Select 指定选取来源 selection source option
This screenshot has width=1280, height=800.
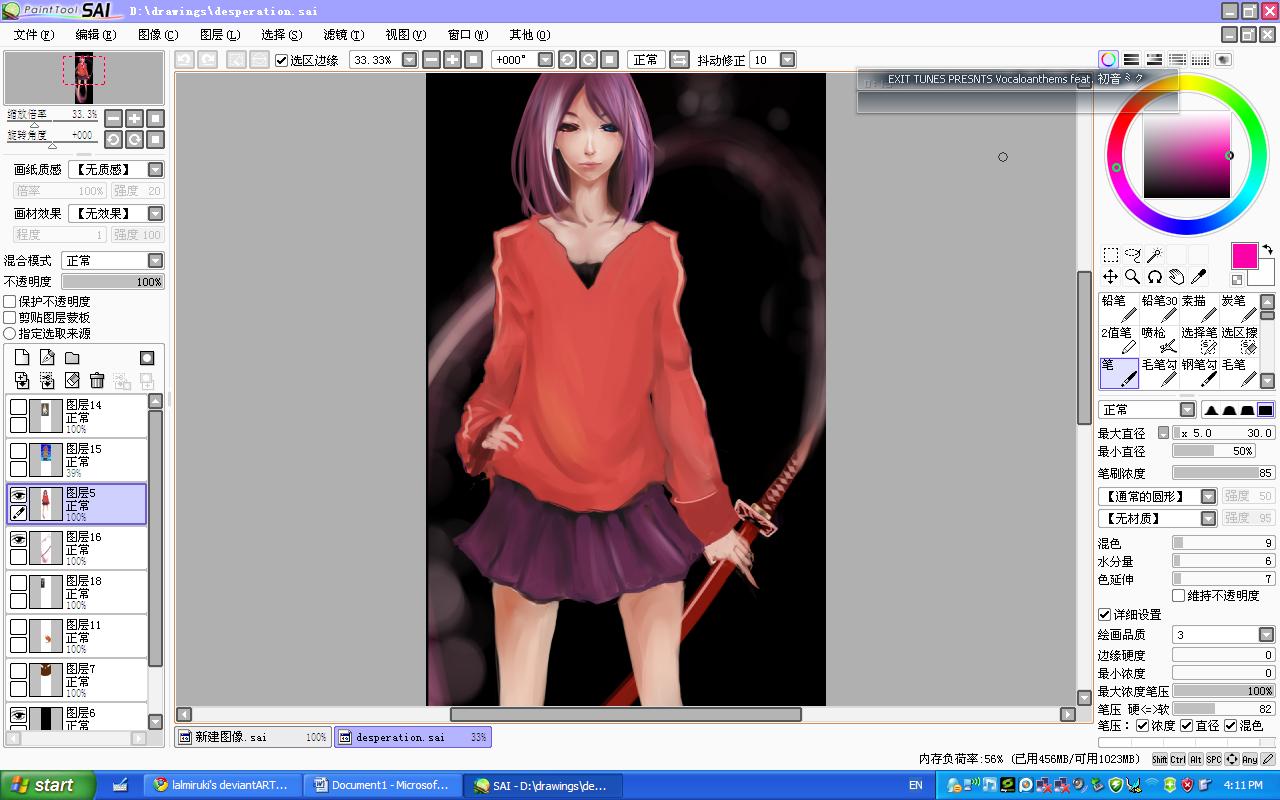point(10,333)
